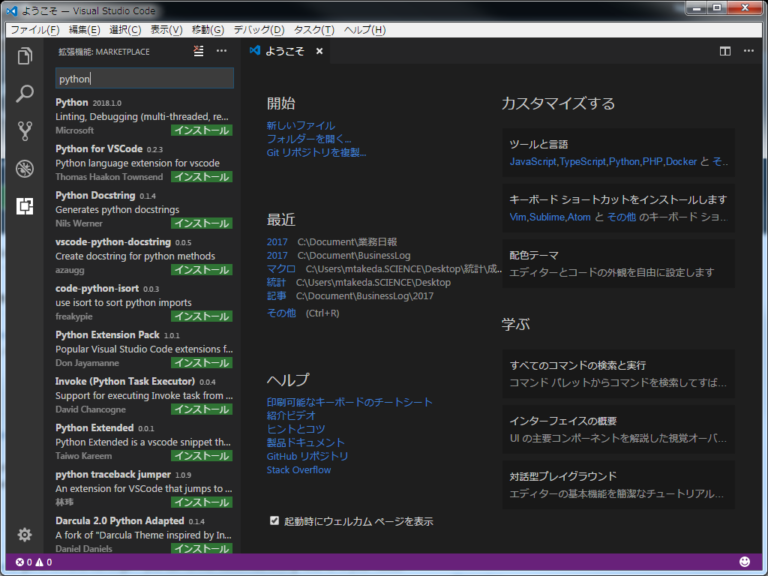The width and height of the screenshot is (768, 576).
Task: Click Atom keyboard shortcuts link
Action: click(579, 217)
